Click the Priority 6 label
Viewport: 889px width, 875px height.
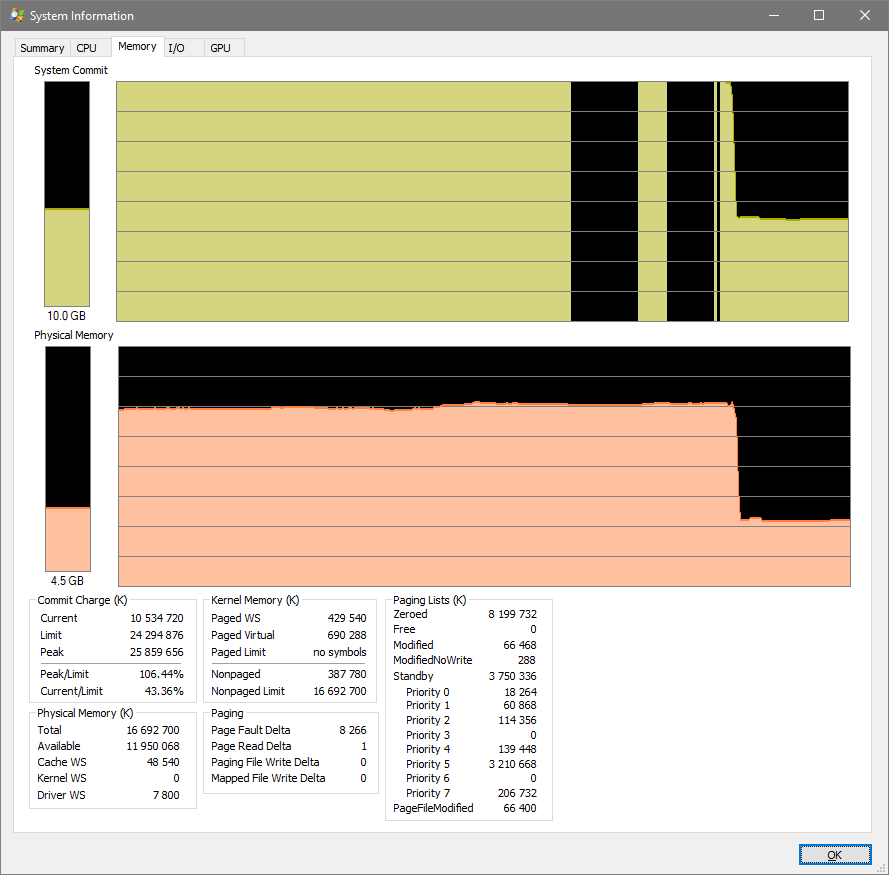pyautogui.click(x=427, y=778)
